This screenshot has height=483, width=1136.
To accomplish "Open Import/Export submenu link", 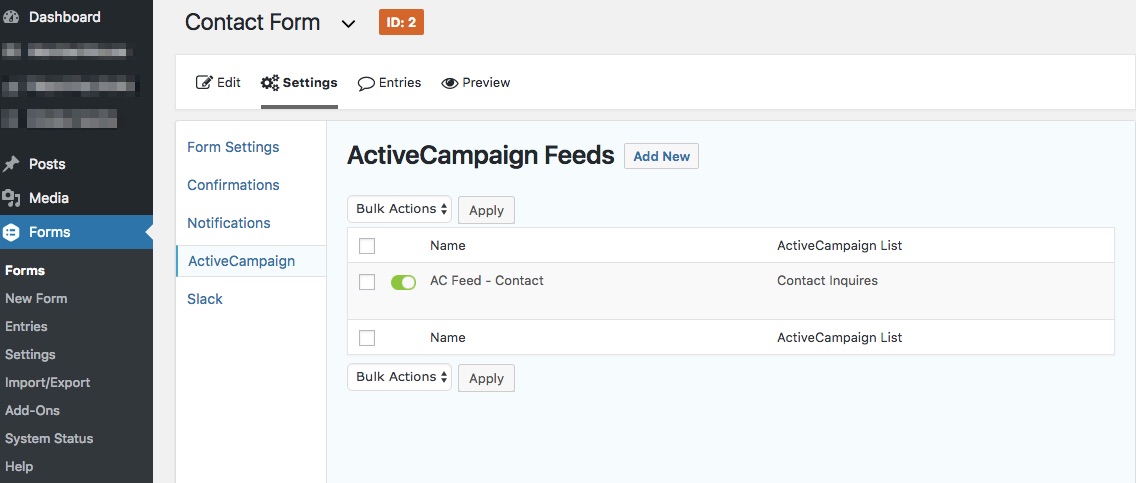I will tap(48, 382).
